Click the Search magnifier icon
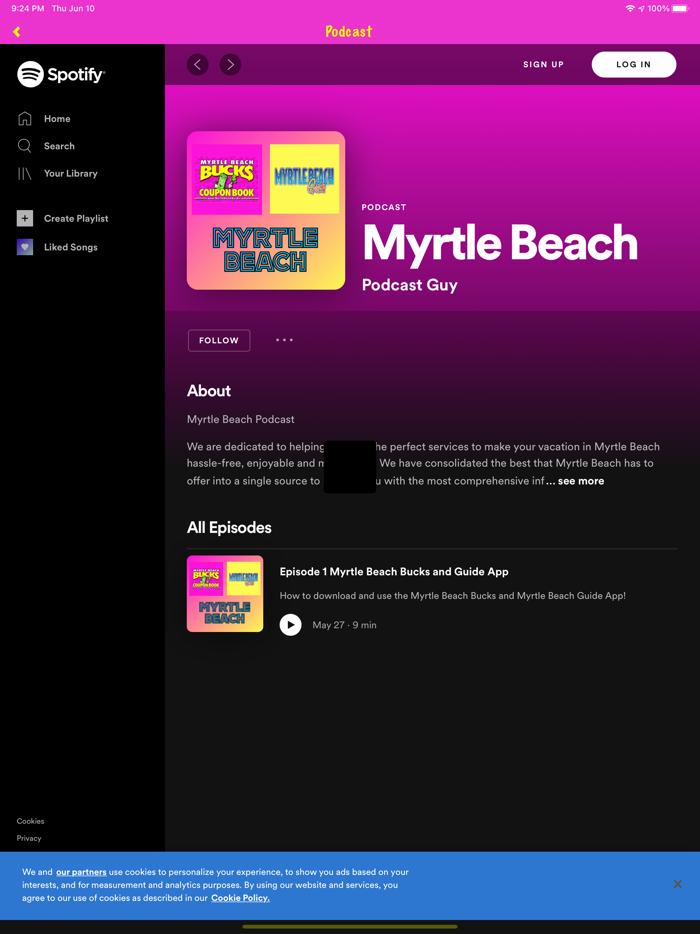This screenshot has width=700, height=934. (24, 146)
